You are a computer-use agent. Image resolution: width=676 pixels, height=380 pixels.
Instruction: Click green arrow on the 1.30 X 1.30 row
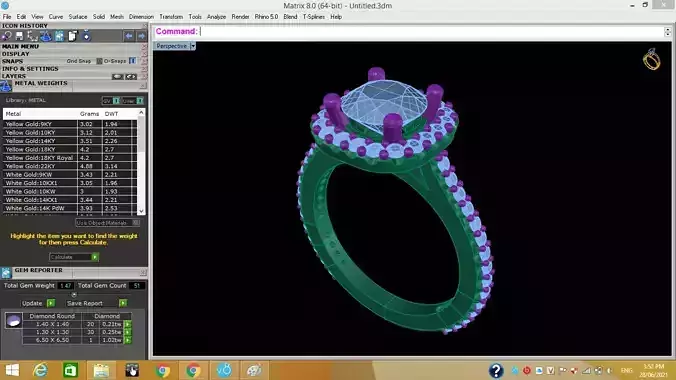point(128,332)
